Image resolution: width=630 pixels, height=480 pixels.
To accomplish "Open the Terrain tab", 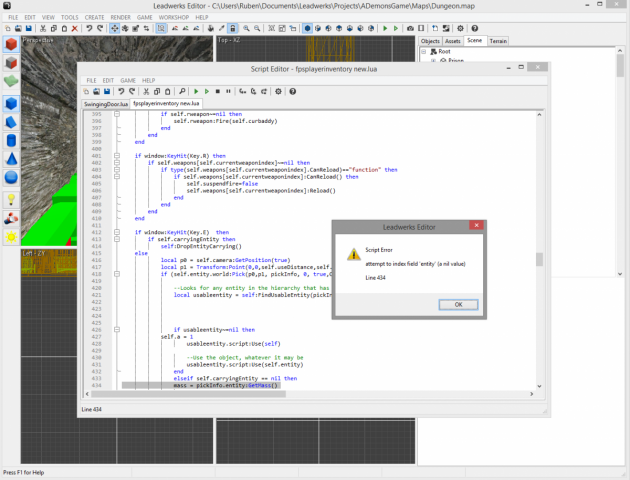I will coord(498,41).
